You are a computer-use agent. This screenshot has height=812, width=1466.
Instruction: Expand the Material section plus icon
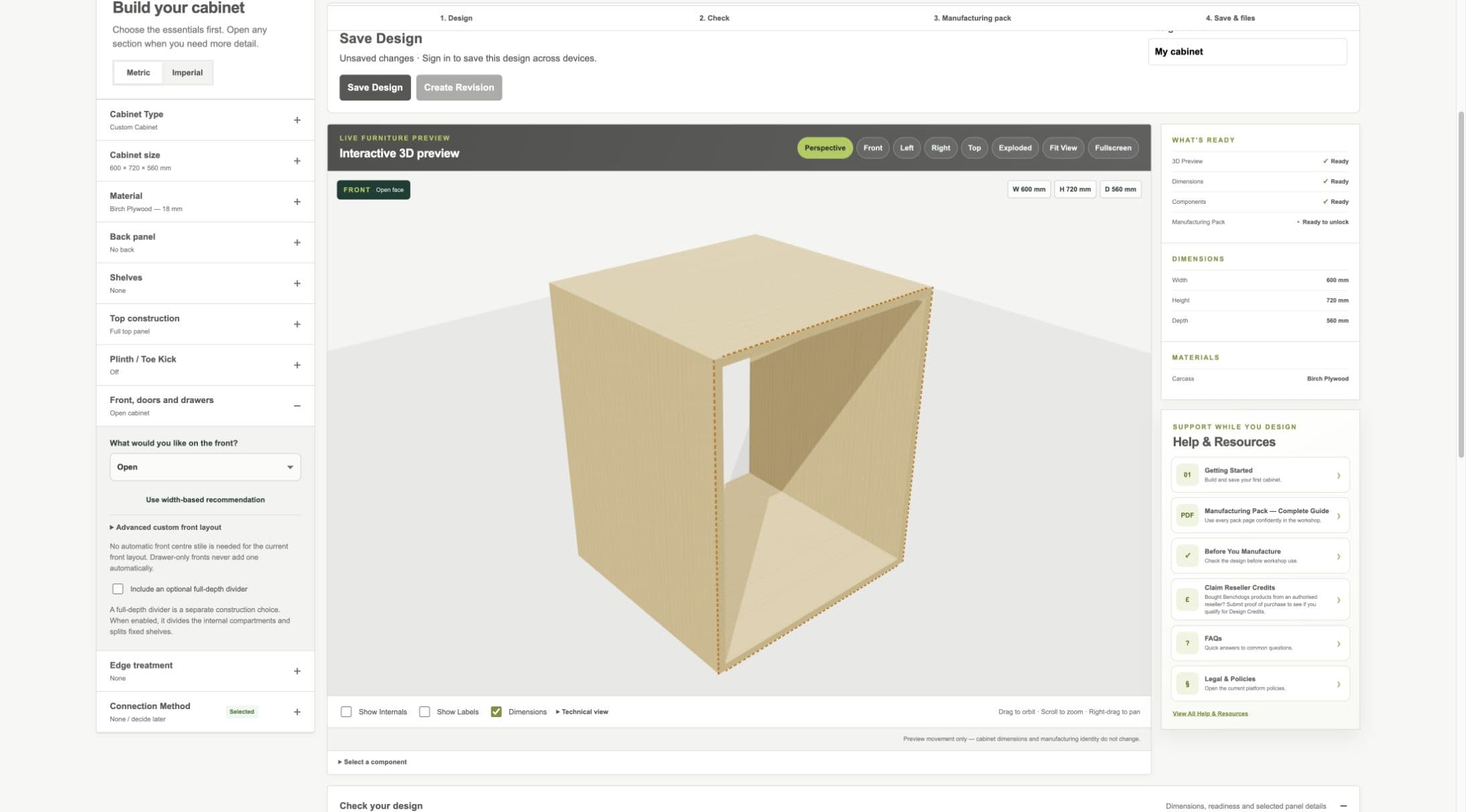(297, 202)
